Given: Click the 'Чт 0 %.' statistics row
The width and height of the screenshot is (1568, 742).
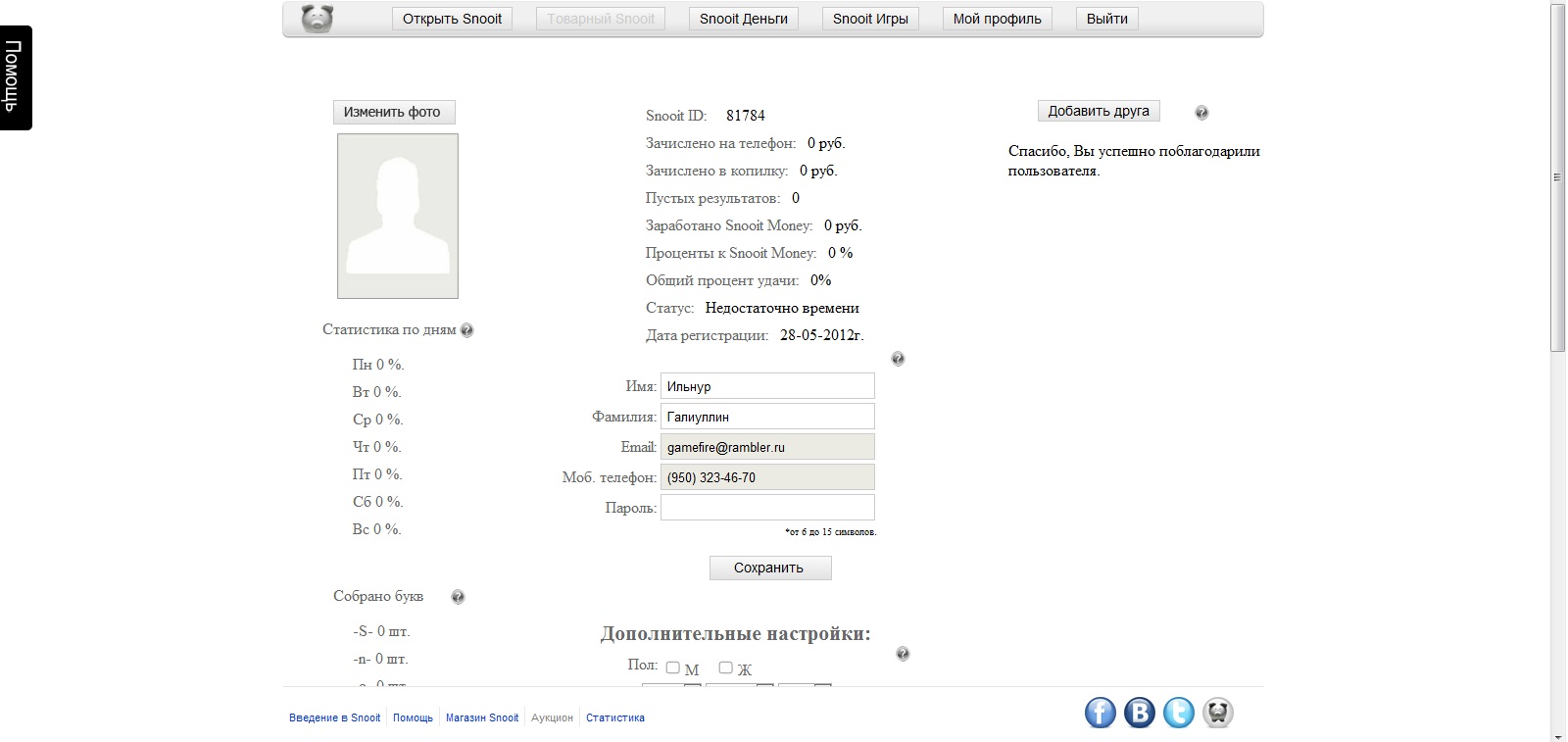Looking at the screenshot, I should click(377, 447).
